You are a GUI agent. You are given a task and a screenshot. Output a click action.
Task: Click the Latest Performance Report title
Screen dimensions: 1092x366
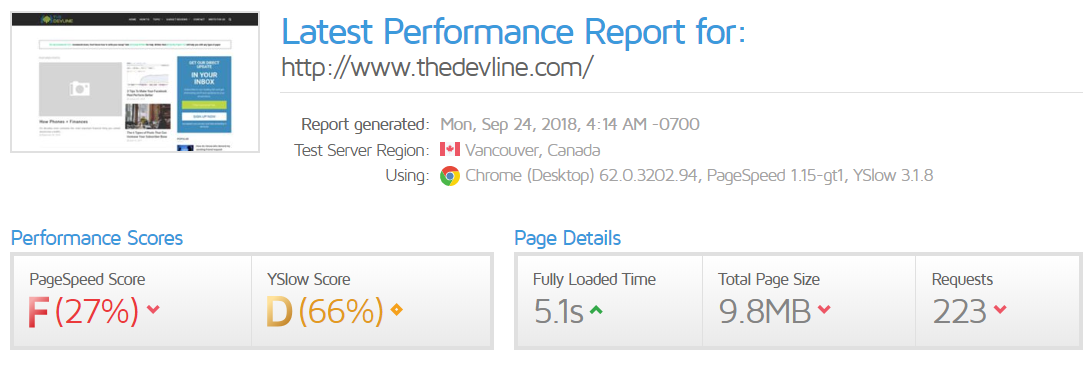click(x=513, y=32)
